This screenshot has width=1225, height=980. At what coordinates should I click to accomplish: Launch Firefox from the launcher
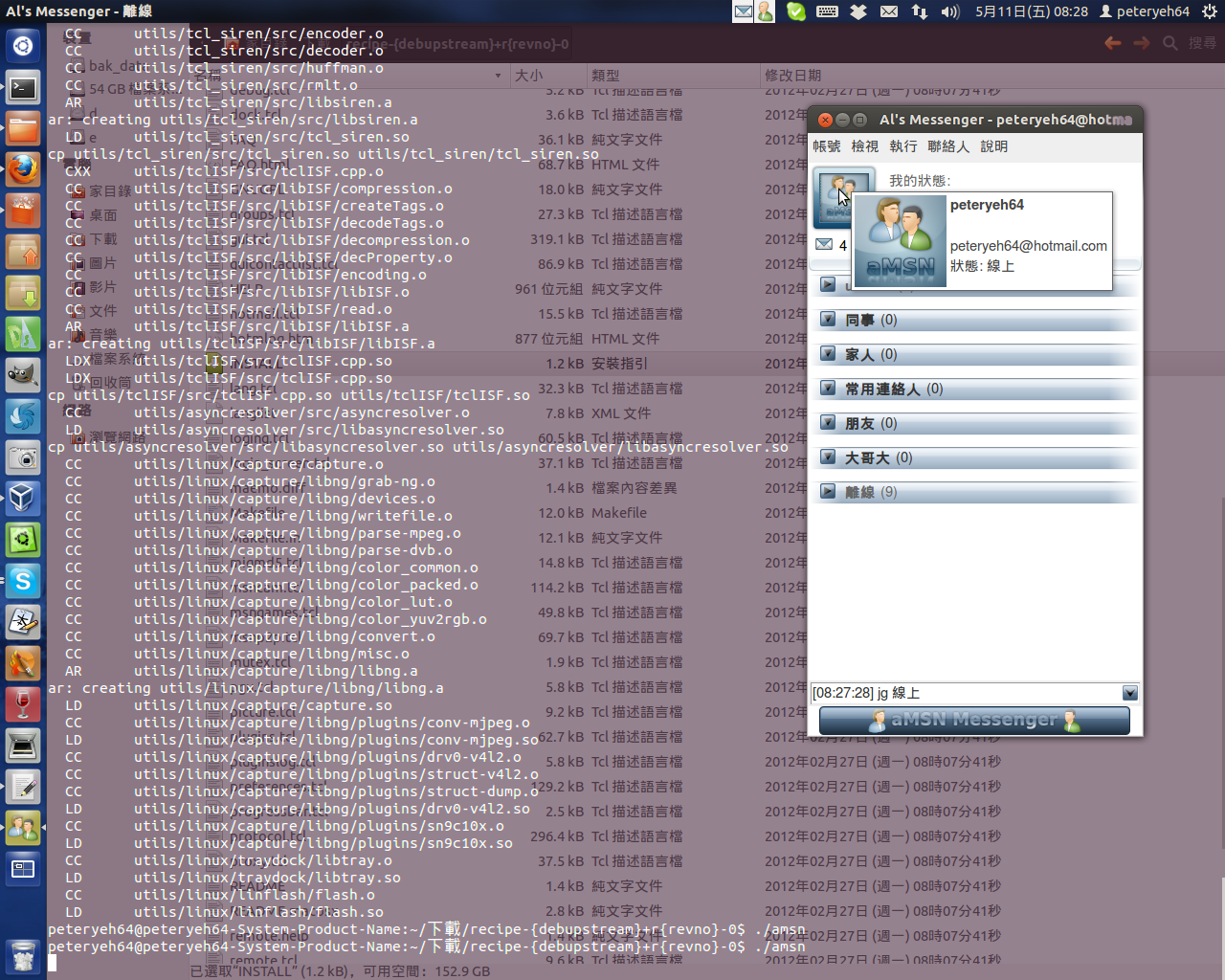pos(23,169)
